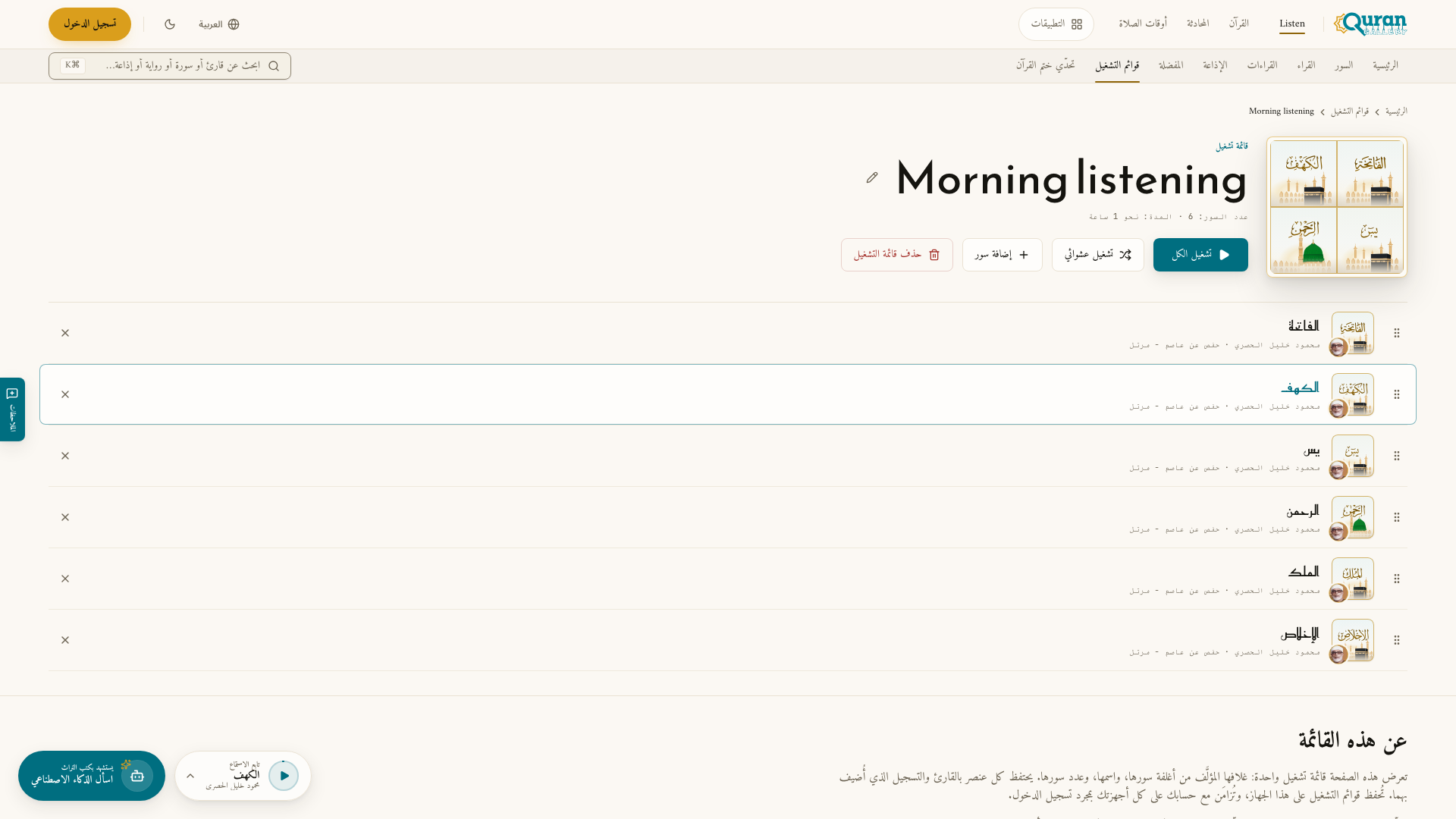Expand the mini player with chevron
Viewport: 1456px width, 819px height.
pyautogui.click(x=190, y=776)
